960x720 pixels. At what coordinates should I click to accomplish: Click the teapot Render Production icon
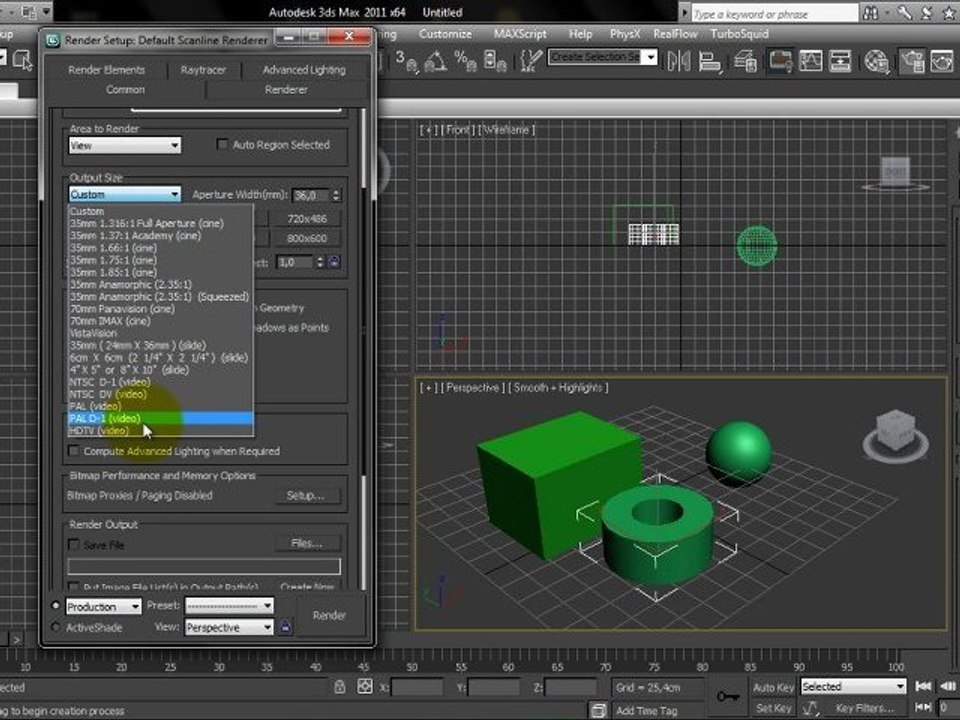coord(942,61)
